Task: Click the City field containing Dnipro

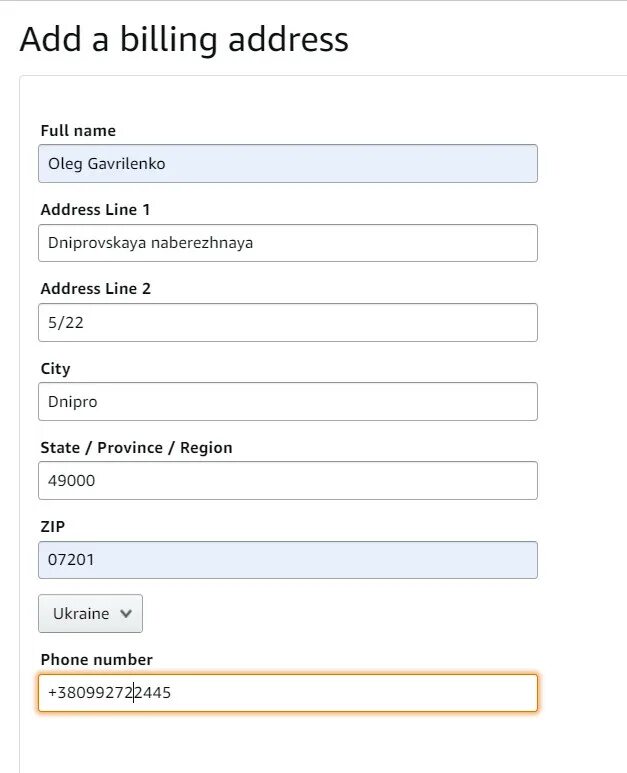Action: pyautogui.click(x=288, y=401)
